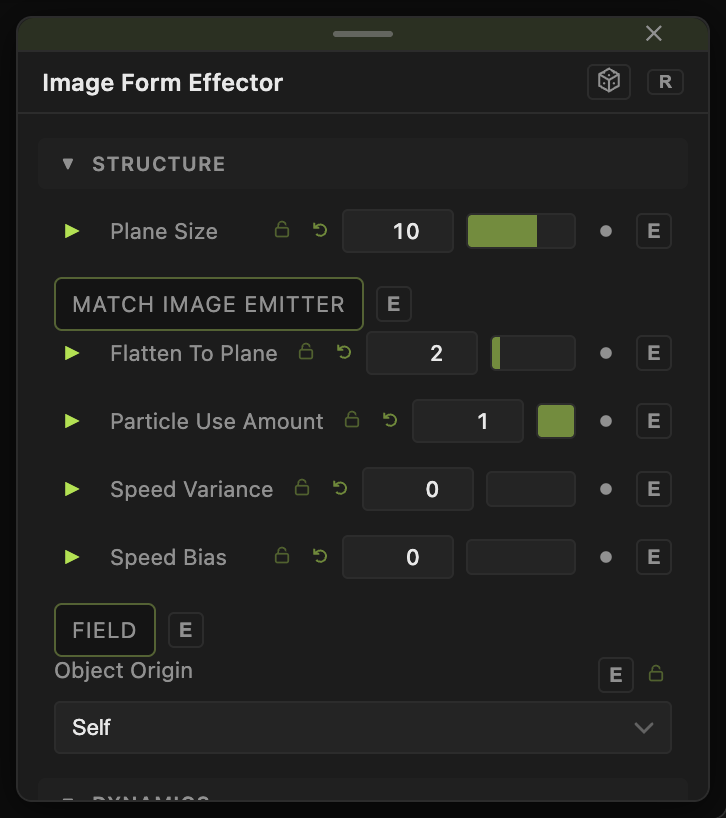Toggle the lock for Plane Size

click(282, 230)
